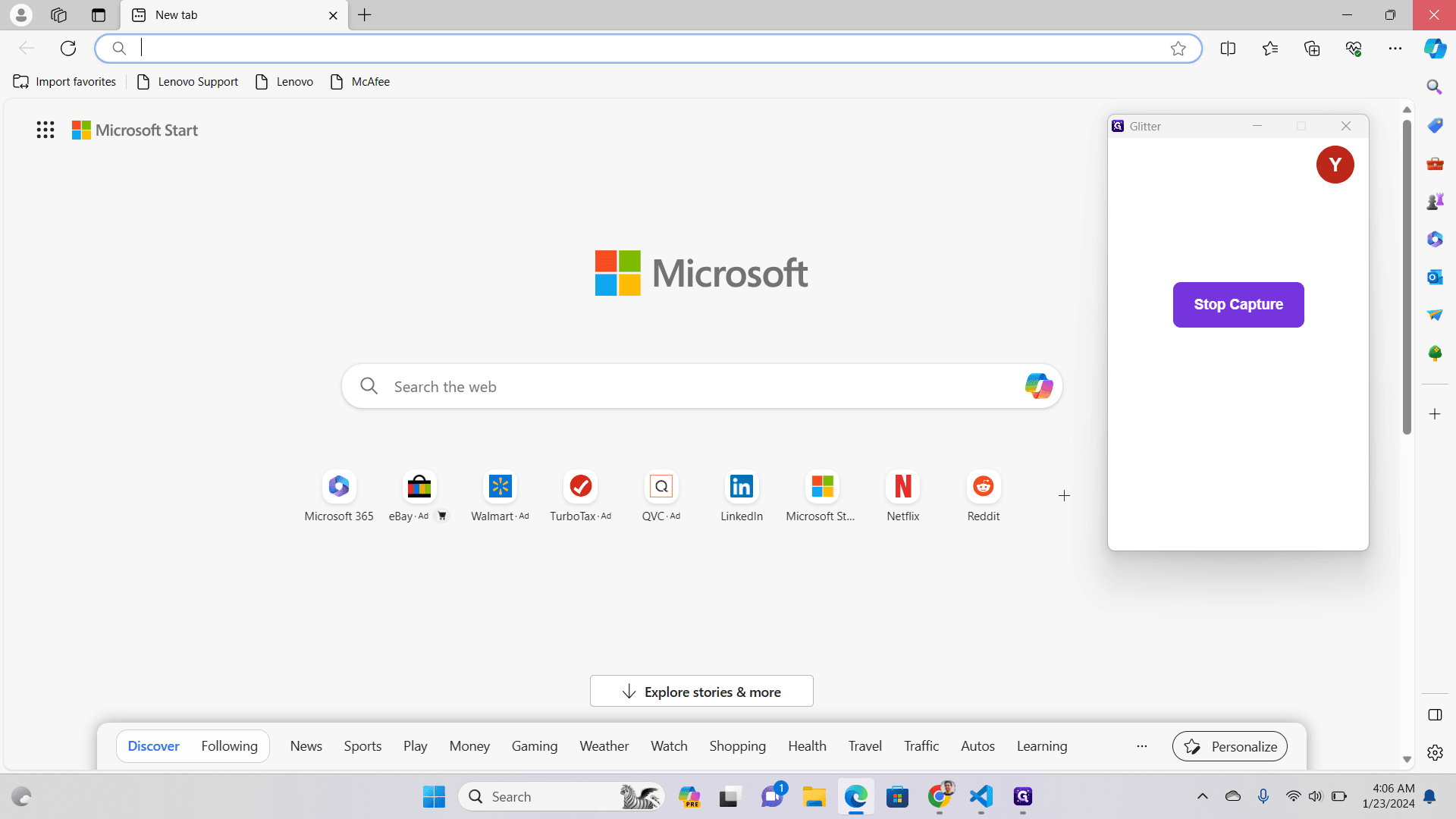Open the tab actions menu icon

click(99, 15)
